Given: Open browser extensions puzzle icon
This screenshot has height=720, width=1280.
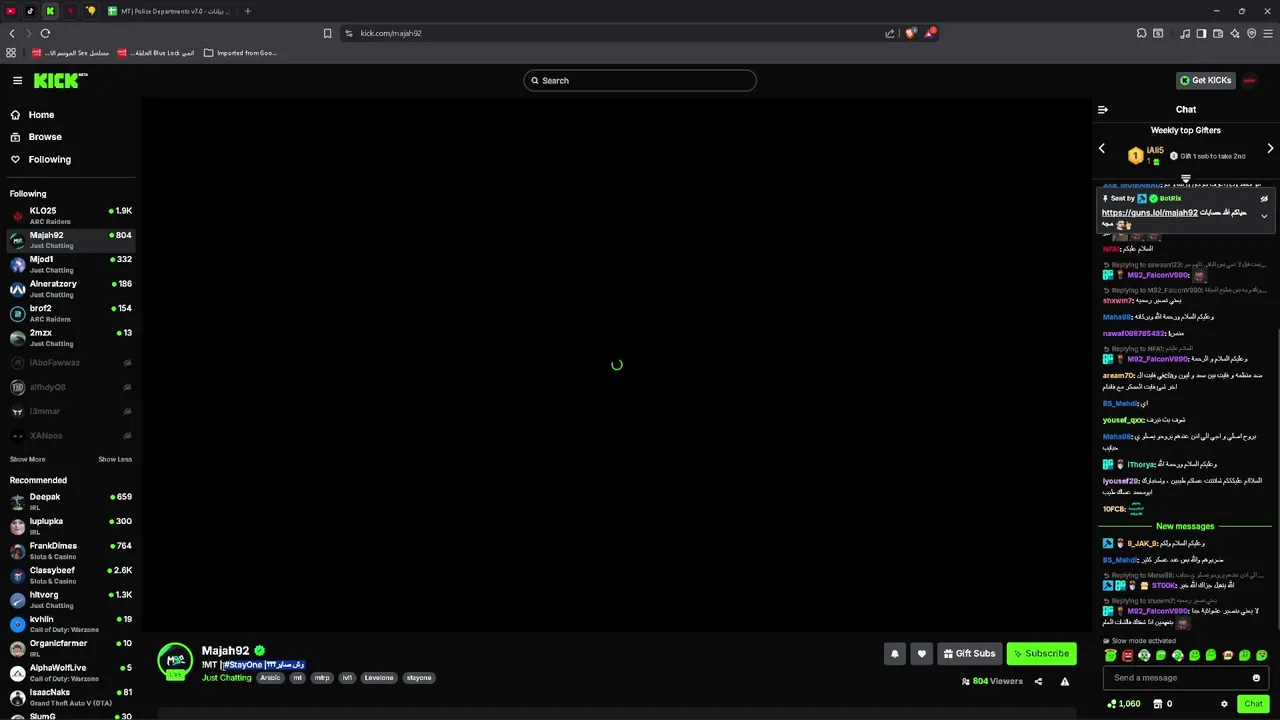Looking at the screenshot, I should click(x=1141, y=33).
